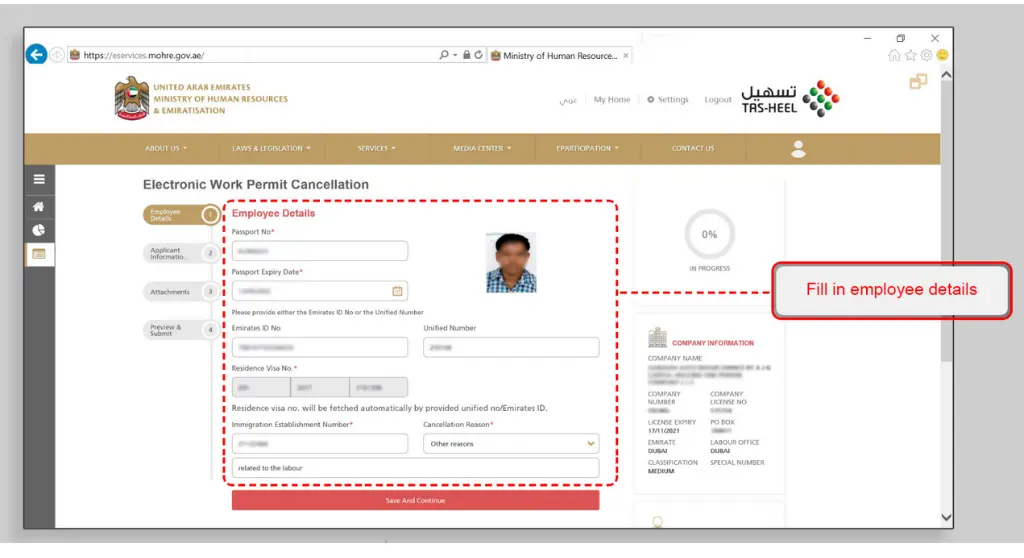Focus the Passport Expiry Date field
Screen dimensions: 1024x558
(x=319, y=291)
